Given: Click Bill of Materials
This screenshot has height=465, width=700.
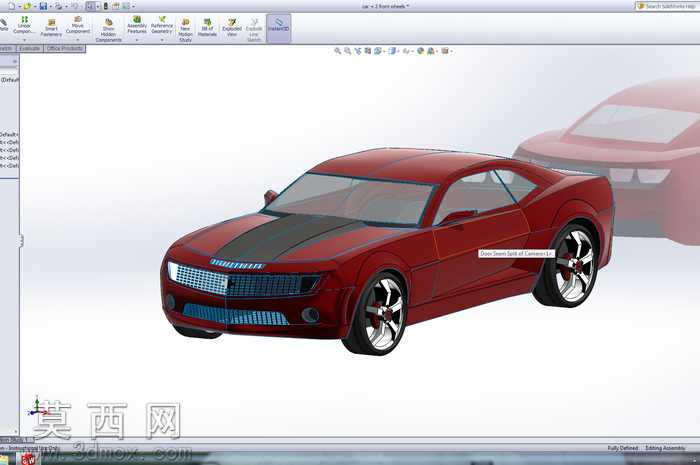Looking at the screenshot, I should point(207,28).
